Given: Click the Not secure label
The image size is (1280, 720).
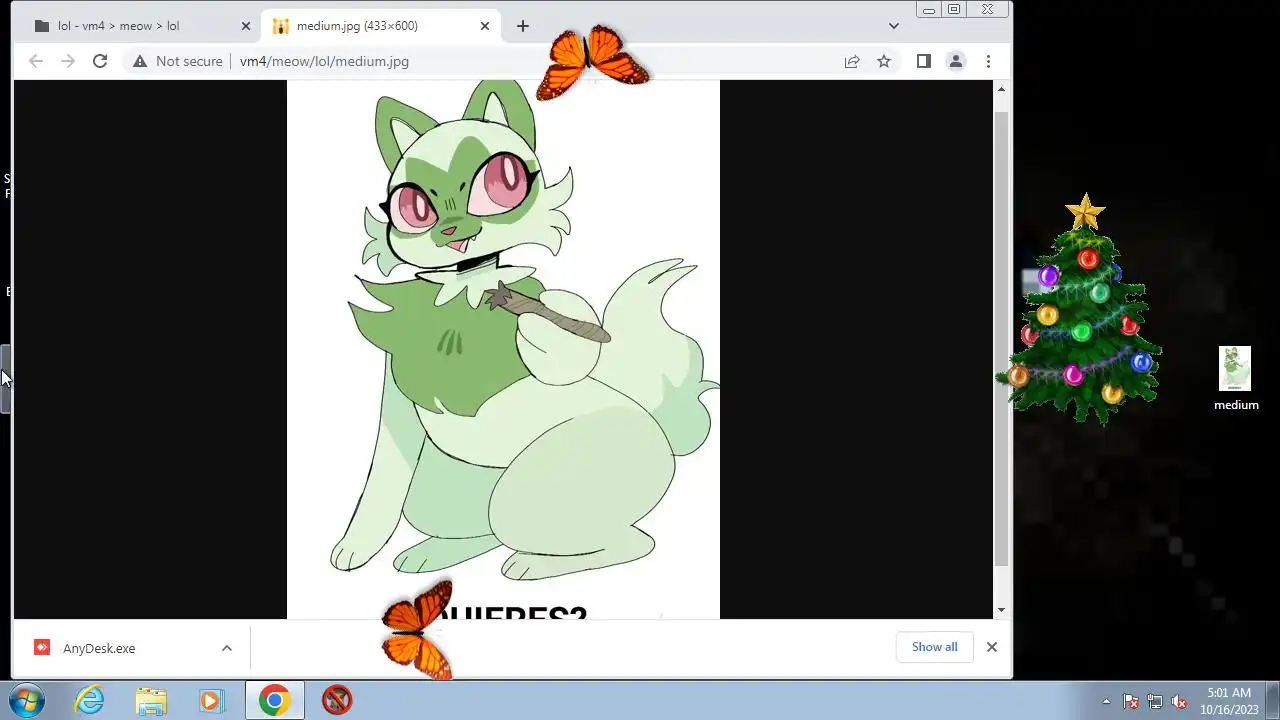Looking at the screenshot, I should 189,61.
